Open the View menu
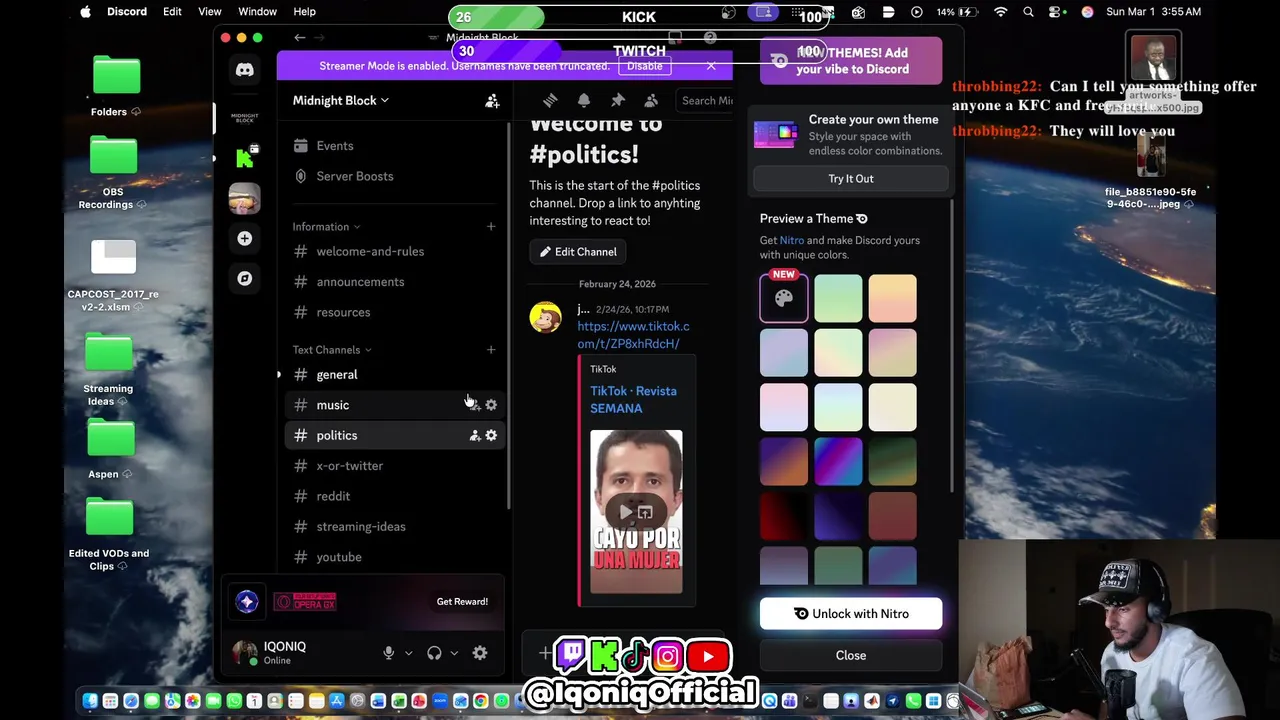Screen dimensions: 1280x720 click(210, 12)
